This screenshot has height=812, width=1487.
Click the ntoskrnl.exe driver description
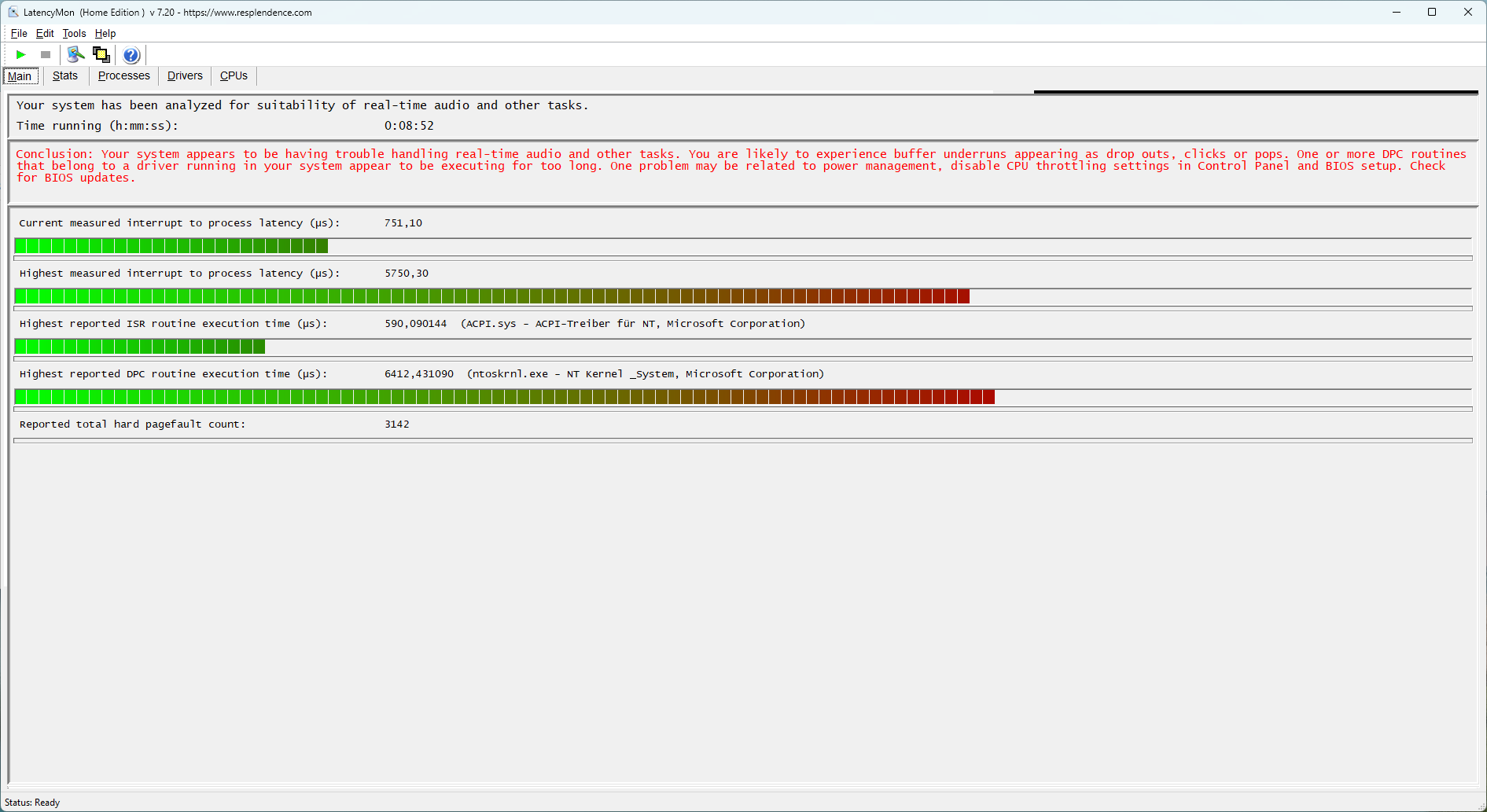(x=646, y=374)
